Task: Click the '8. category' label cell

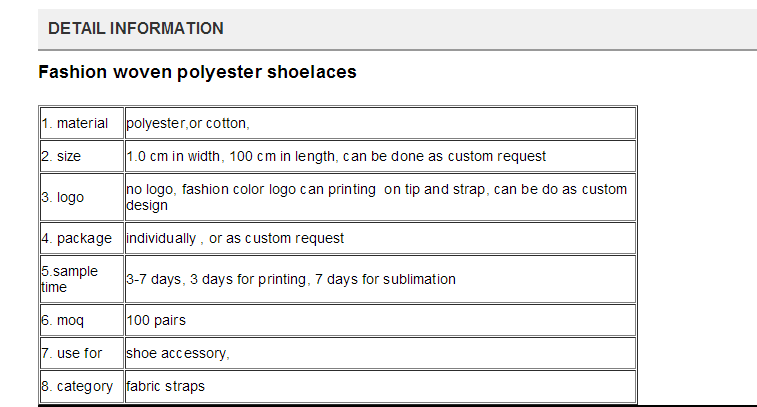Action: tap(82, 386)
